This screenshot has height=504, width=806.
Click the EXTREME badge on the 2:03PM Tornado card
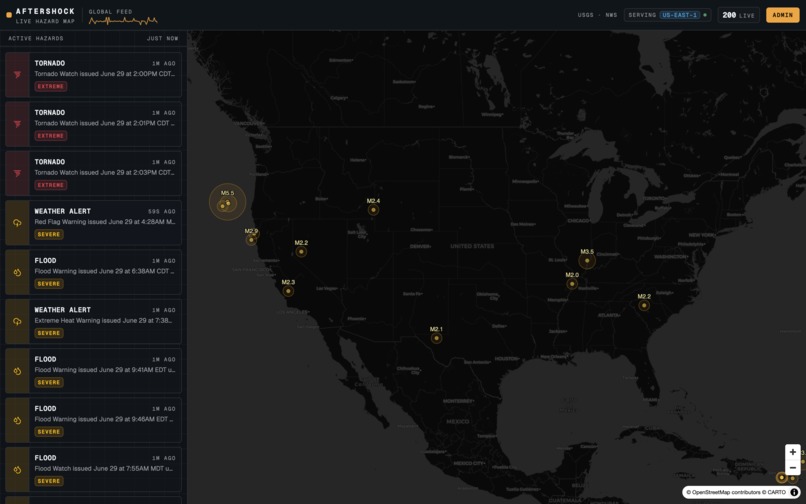[x=51, y=185]
